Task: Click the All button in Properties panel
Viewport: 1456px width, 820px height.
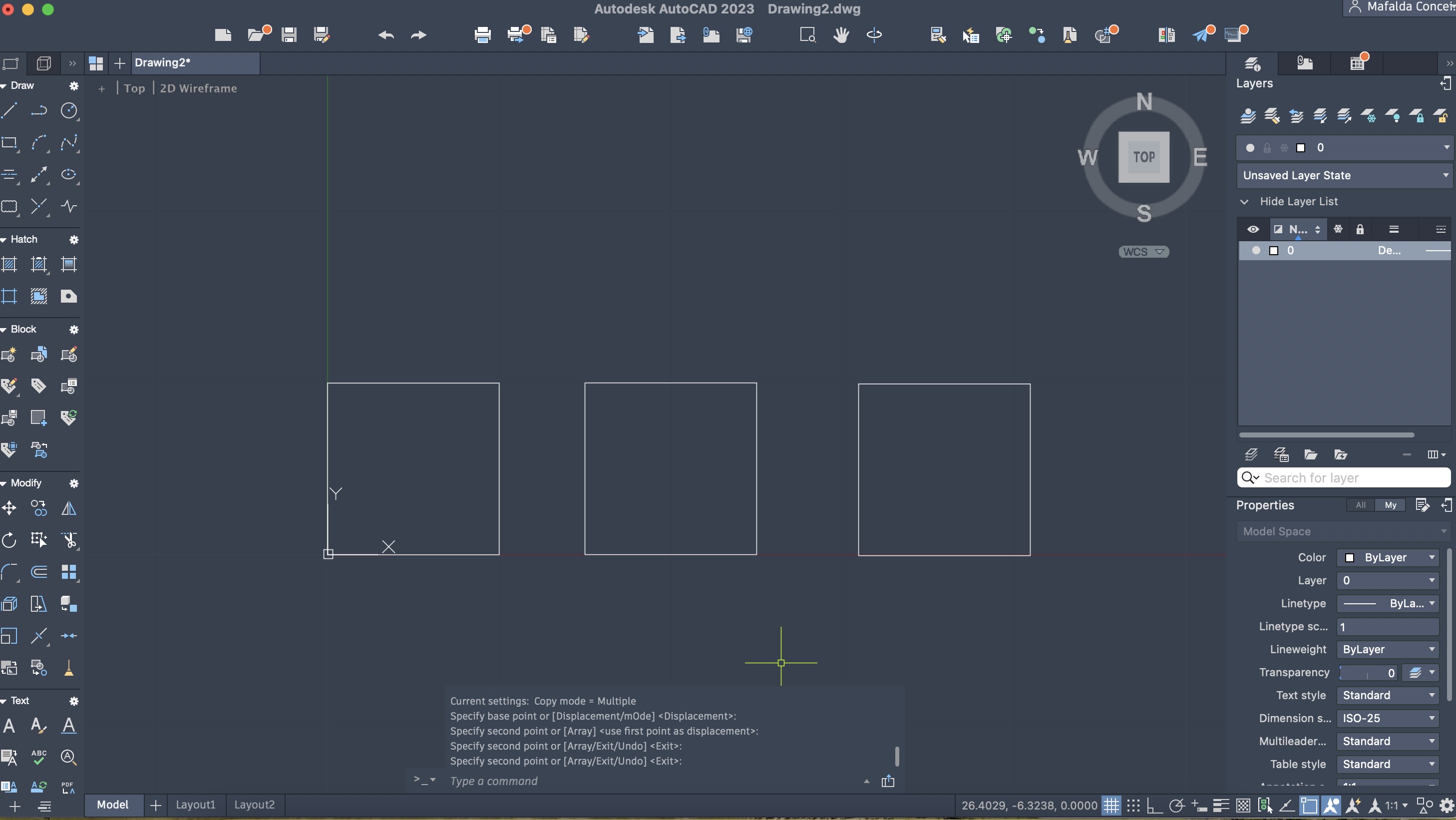Action: (1361, 505)
